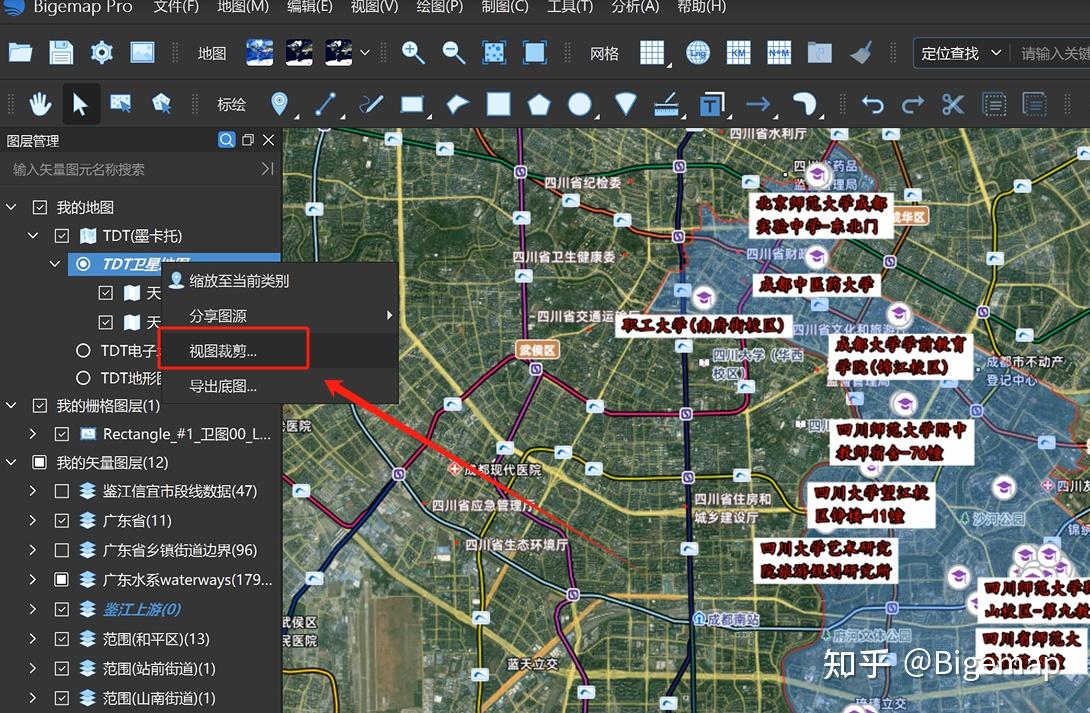1090x713 pixels.
Task: Select first satellite map thumbnail in toolbar
Action: point(259,53)
